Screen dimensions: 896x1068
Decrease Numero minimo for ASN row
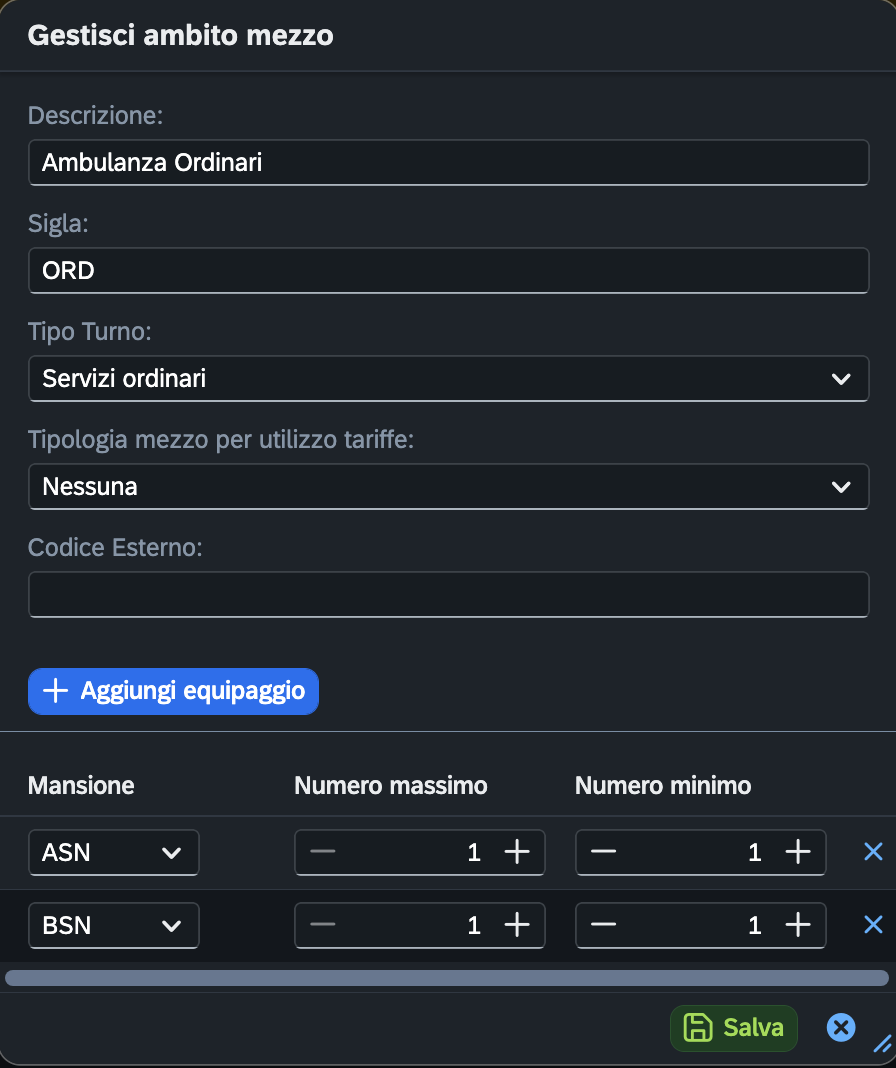[x=603, y=852]
